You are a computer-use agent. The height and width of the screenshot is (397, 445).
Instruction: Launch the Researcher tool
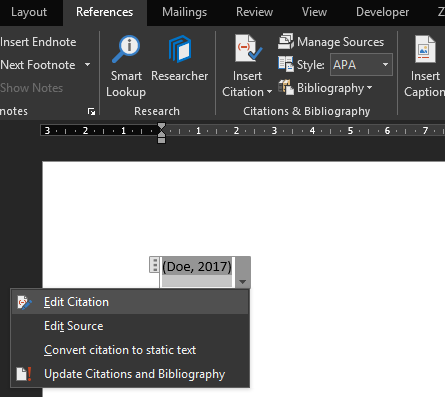180,59
